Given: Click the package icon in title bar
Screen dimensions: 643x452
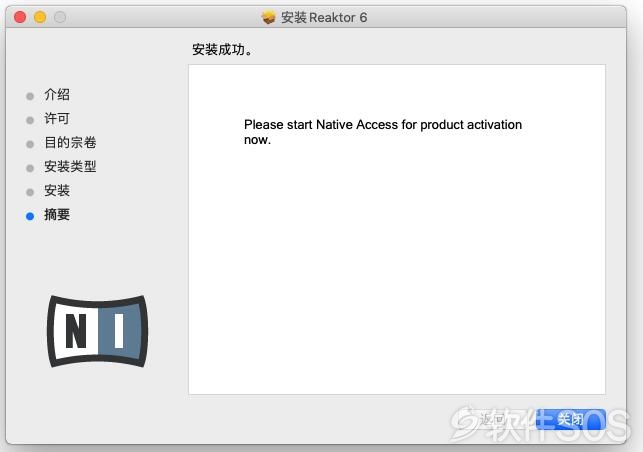Looking at the screenshot, I should pos(268,17).
